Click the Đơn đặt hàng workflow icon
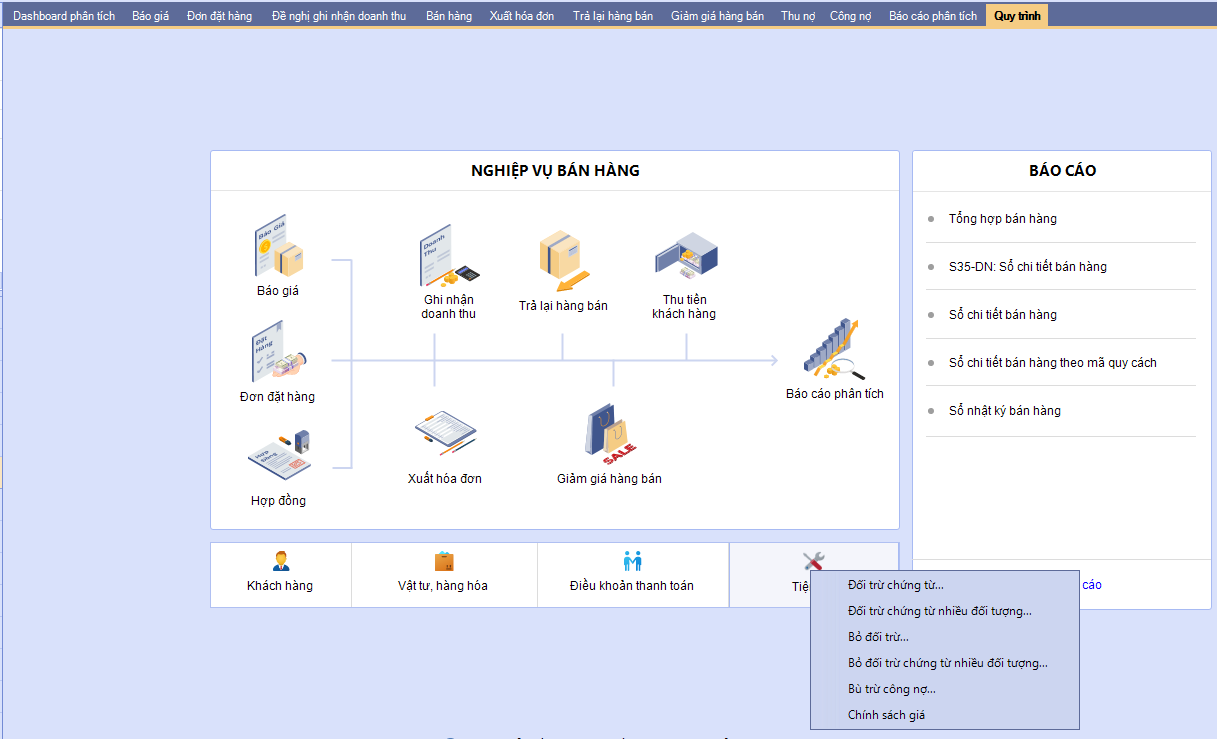1217x739 pixels. [278, 352]
